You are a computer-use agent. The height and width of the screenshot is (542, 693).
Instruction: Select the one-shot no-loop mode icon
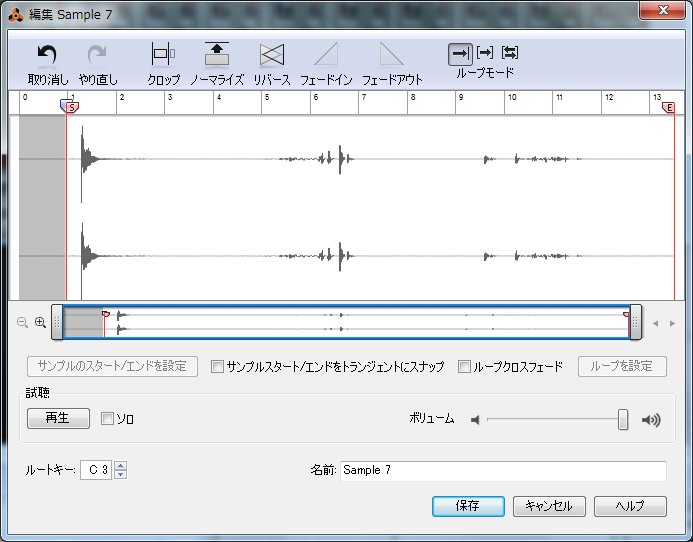click(x=460, y=54)
